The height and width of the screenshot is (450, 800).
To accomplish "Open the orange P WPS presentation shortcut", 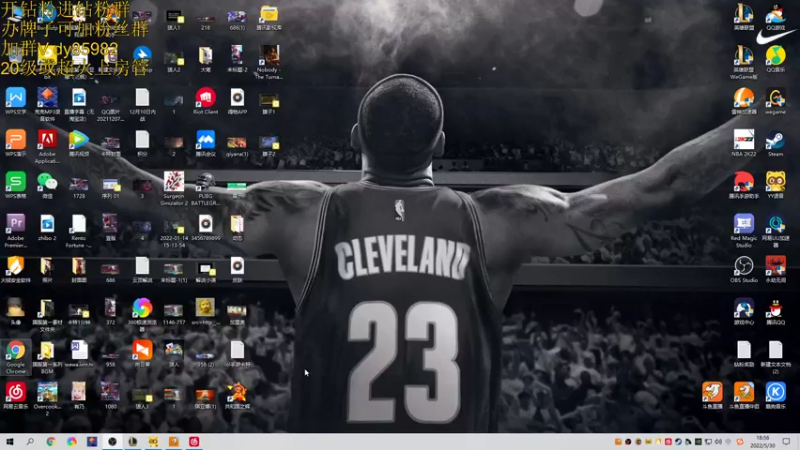I will point(15,143).
